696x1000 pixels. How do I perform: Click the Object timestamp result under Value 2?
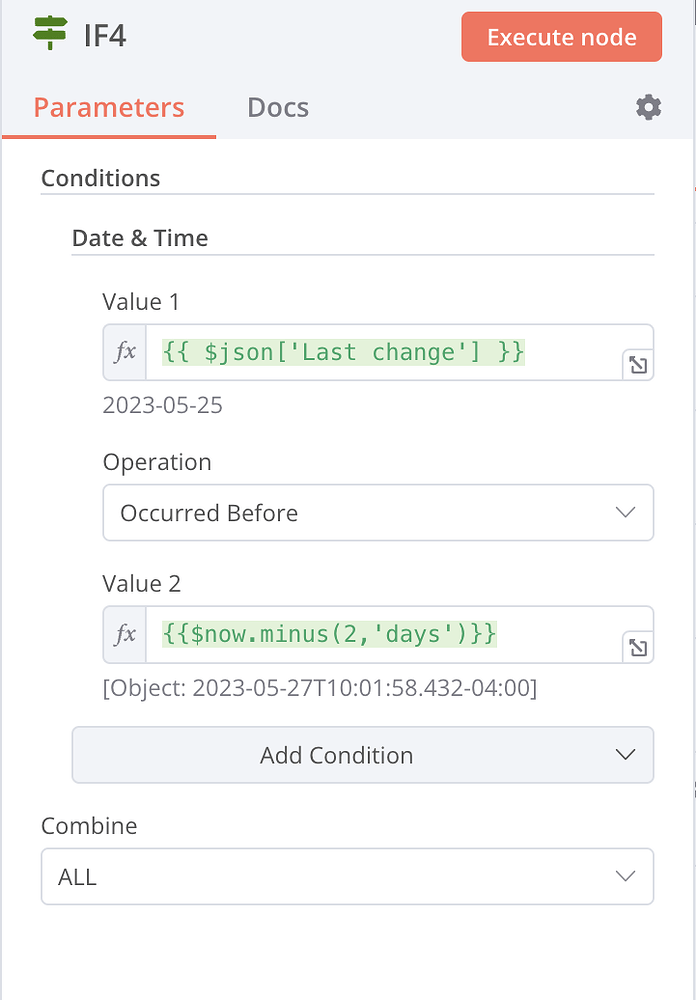pyautogui.click(x=320, y=689)
